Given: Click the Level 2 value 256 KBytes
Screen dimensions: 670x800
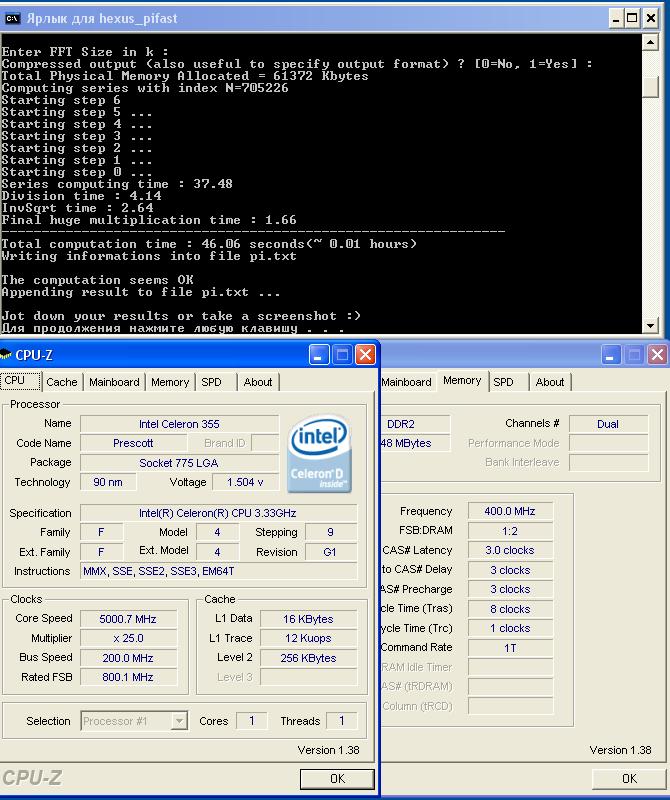Looking at the screenshot, I should pyautogui.click(x=308, y=658).
